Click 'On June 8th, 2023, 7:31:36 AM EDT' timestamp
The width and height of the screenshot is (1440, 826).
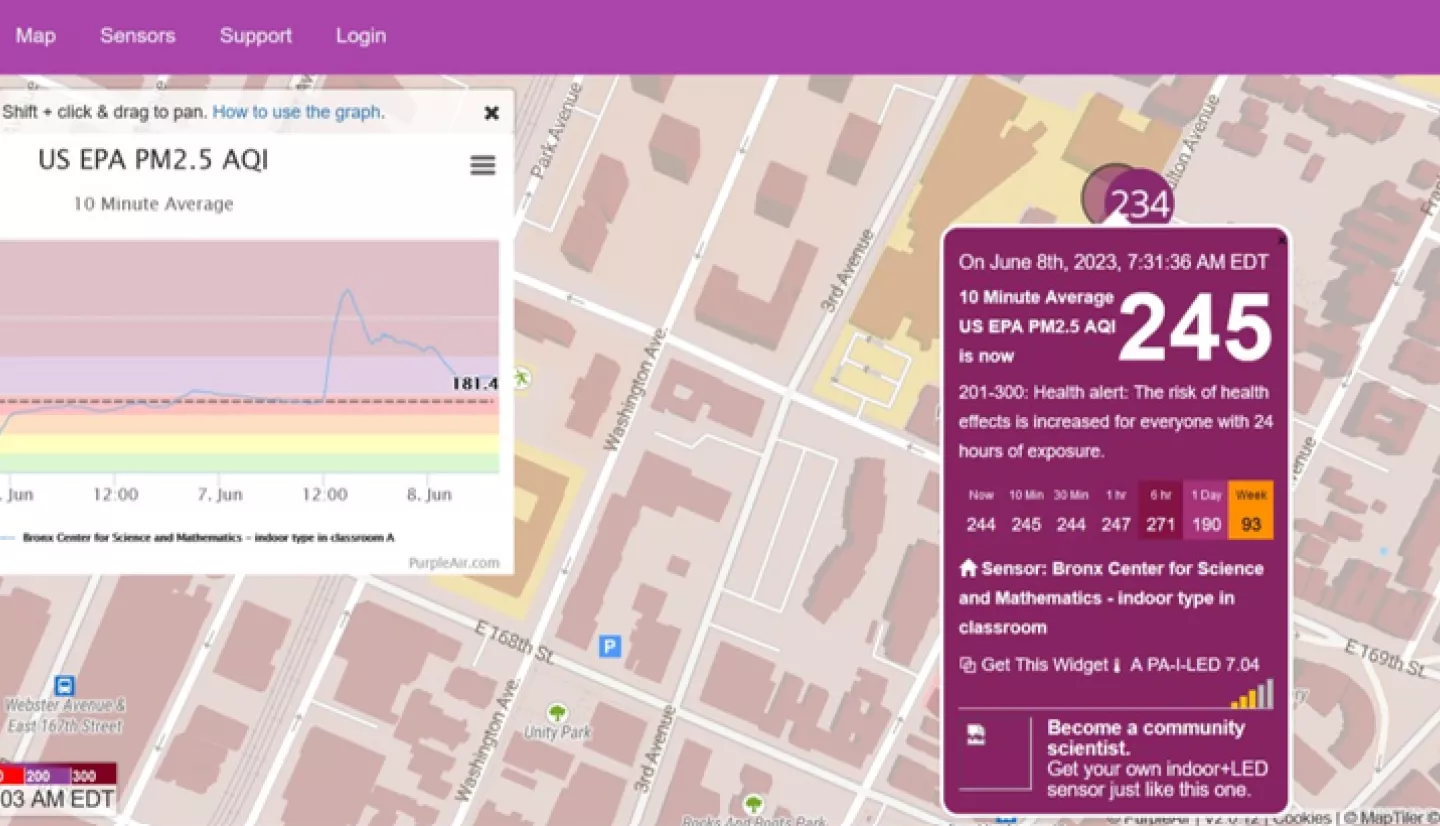pos(1113,262)
